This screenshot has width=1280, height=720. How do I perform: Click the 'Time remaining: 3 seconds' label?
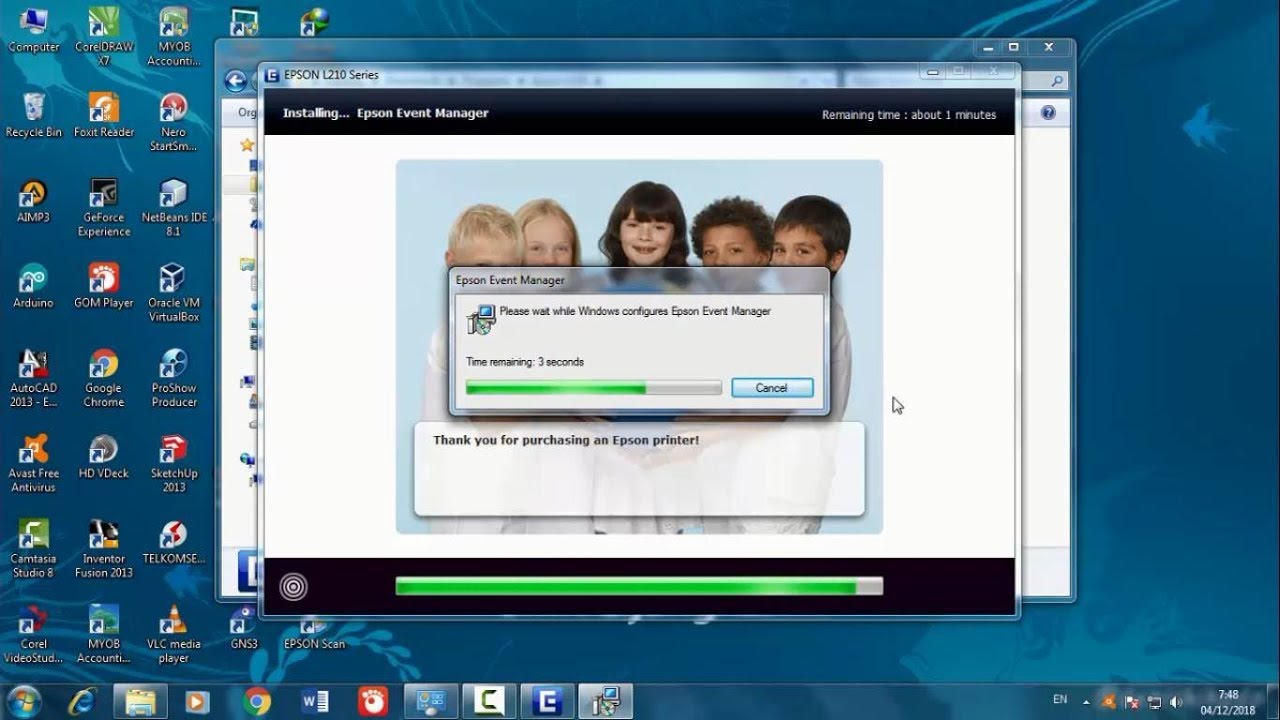525,362
